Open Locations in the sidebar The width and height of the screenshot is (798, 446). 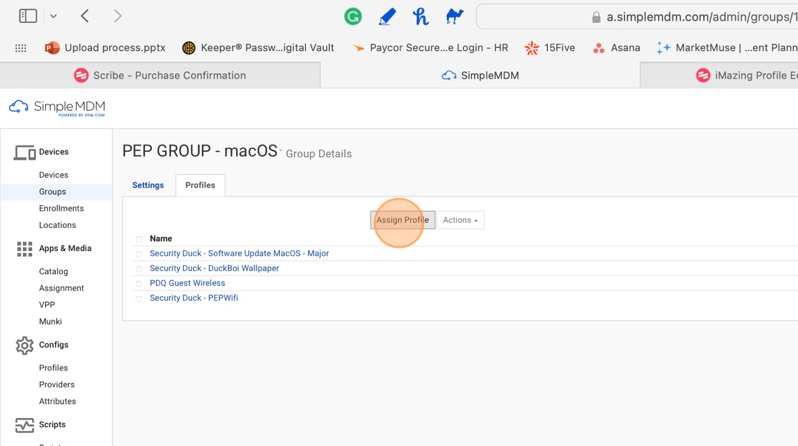coord(57,225)
